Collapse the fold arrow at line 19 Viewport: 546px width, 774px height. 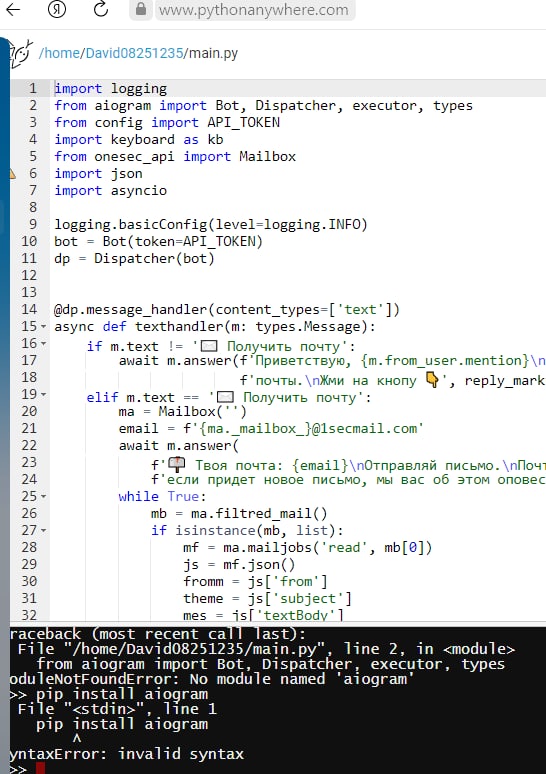(43, 394)
